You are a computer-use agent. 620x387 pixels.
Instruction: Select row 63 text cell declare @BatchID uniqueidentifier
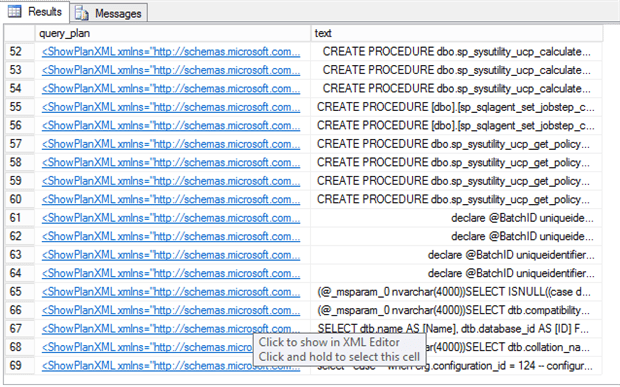click(457, 255)
